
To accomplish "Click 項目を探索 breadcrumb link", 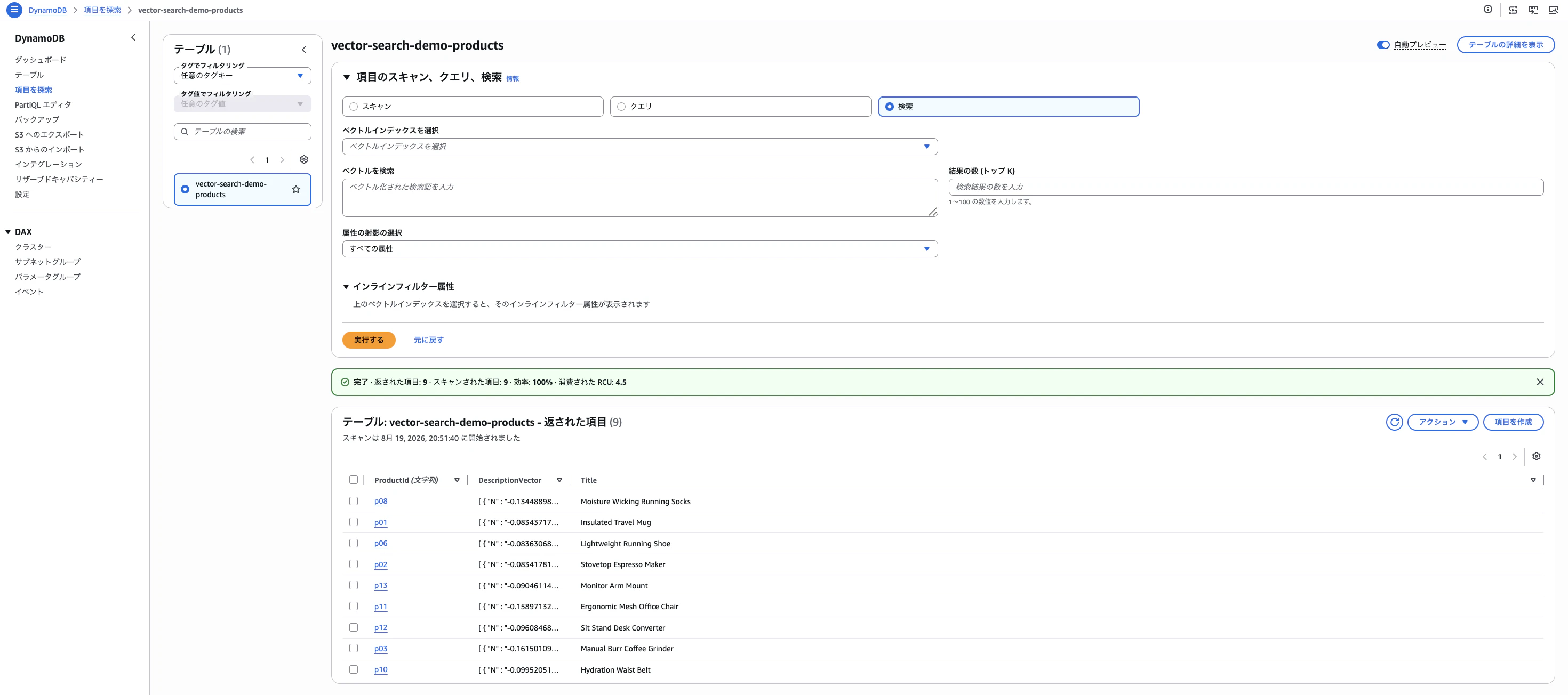I will coord(102,10).
